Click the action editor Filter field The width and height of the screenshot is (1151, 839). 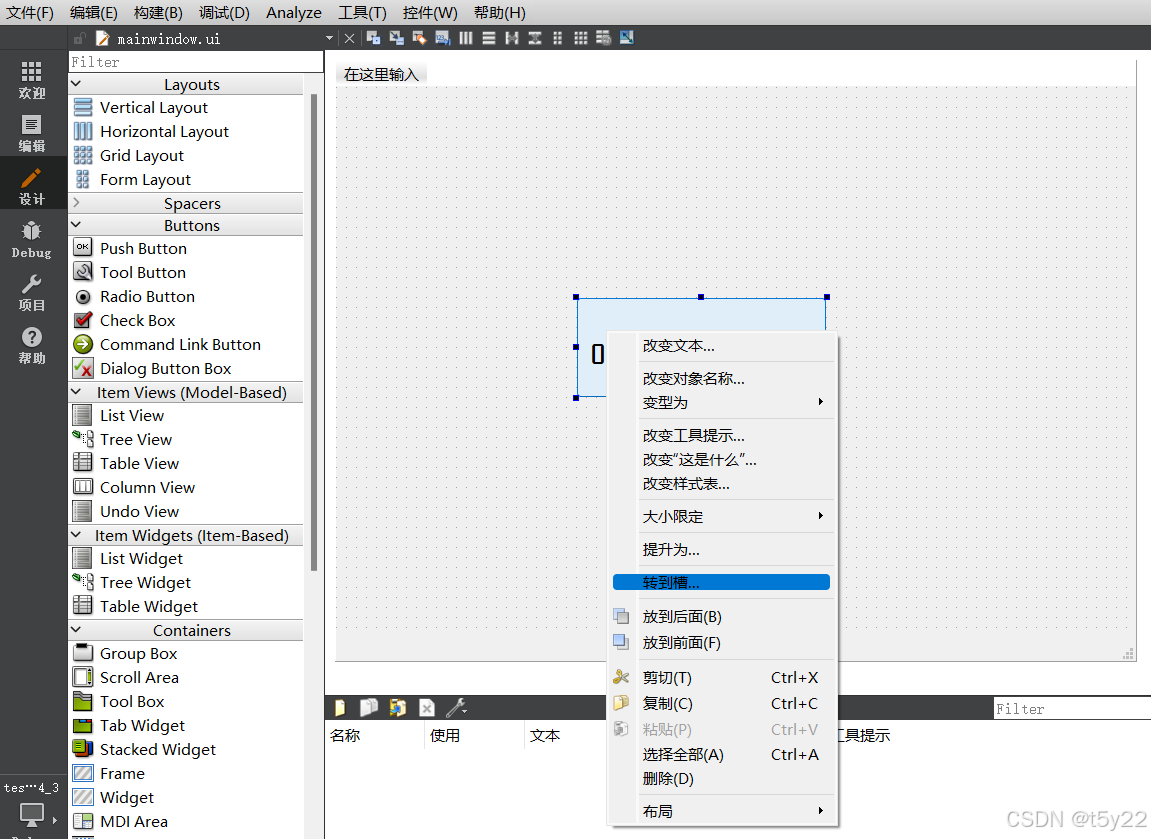point(1072,708)
